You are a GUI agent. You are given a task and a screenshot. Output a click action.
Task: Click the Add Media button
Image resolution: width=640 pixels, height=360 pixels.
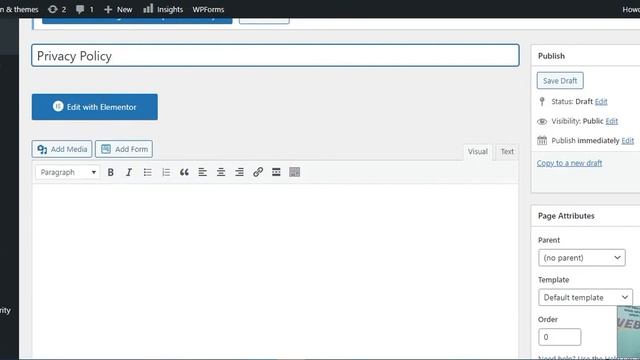[x=62, y=149]
